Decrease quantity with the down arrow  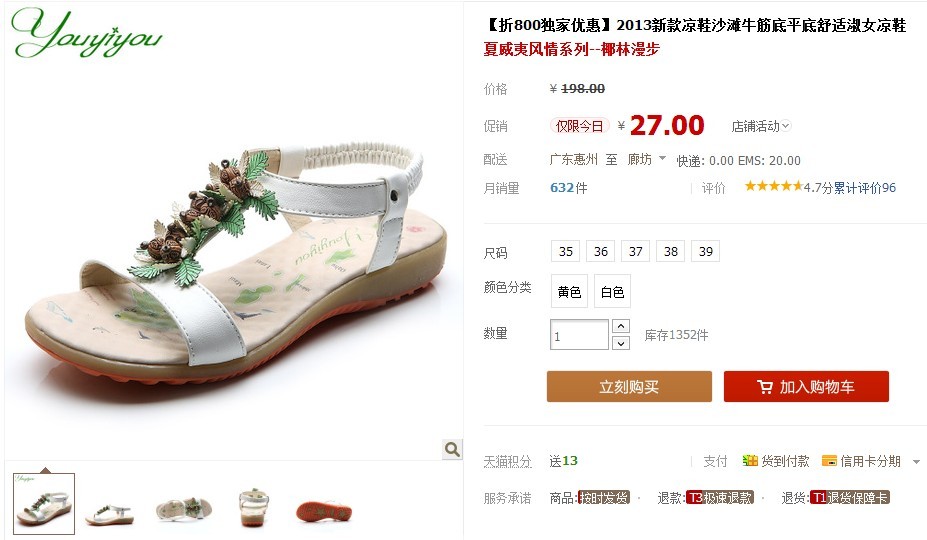point(620,342)
